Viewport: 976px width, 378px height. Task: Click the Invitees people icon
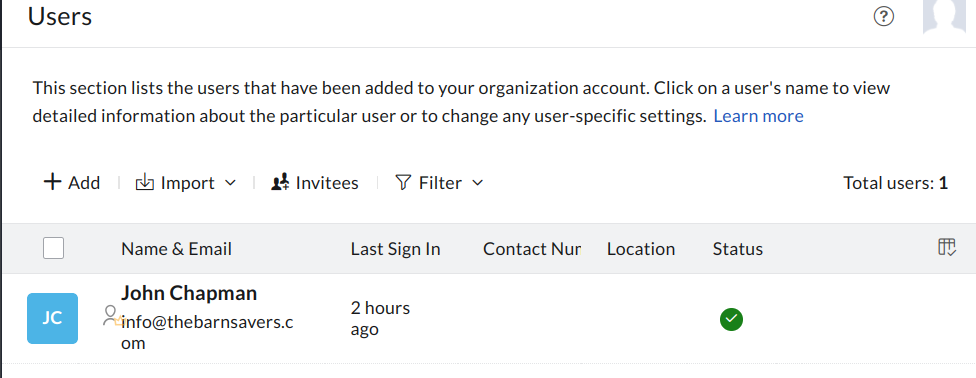pyautogui.click(x=280, y=182)
